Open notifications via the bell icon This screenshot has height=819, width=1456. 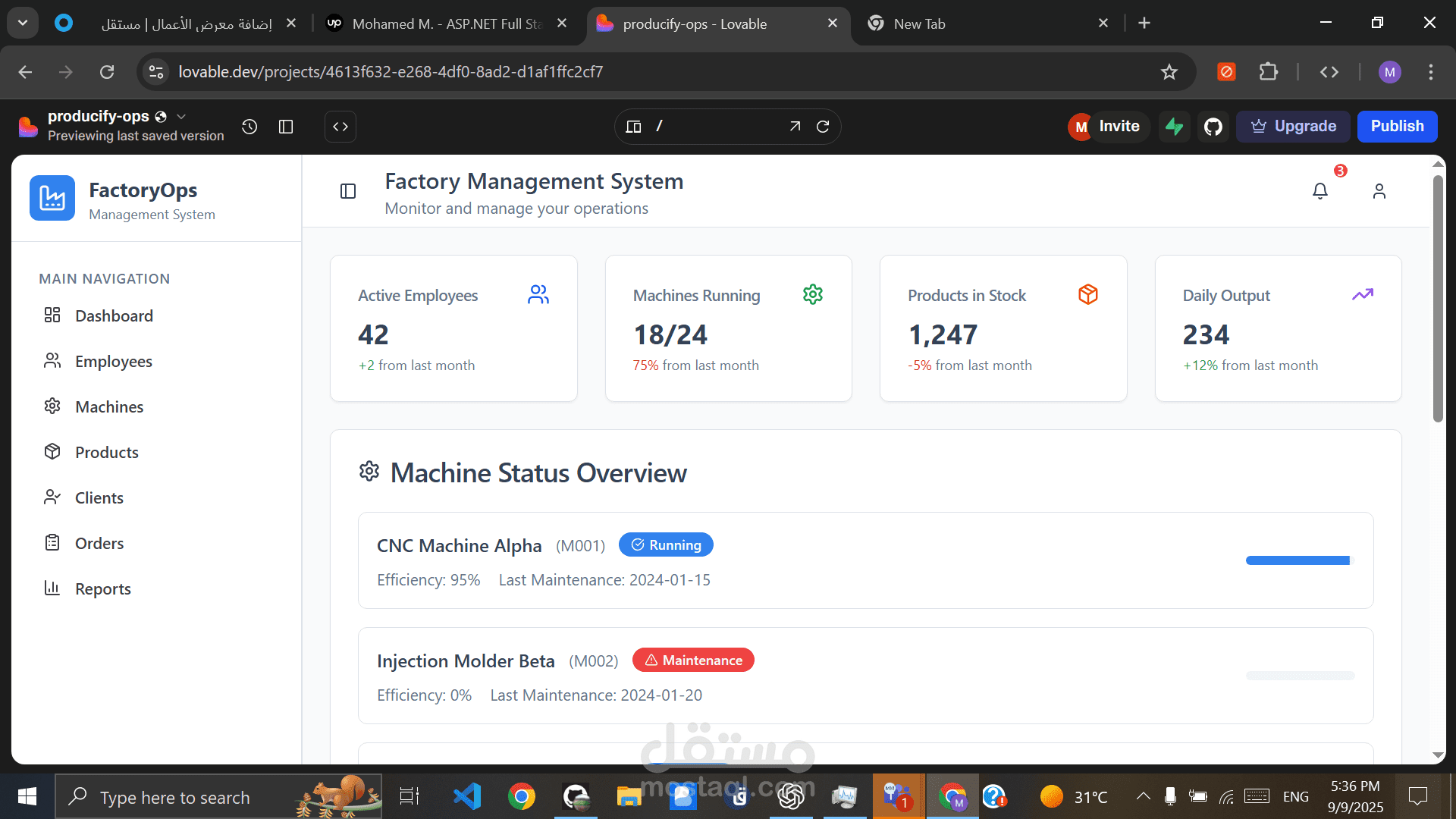pyautogui.click(x=1319, y=191)
